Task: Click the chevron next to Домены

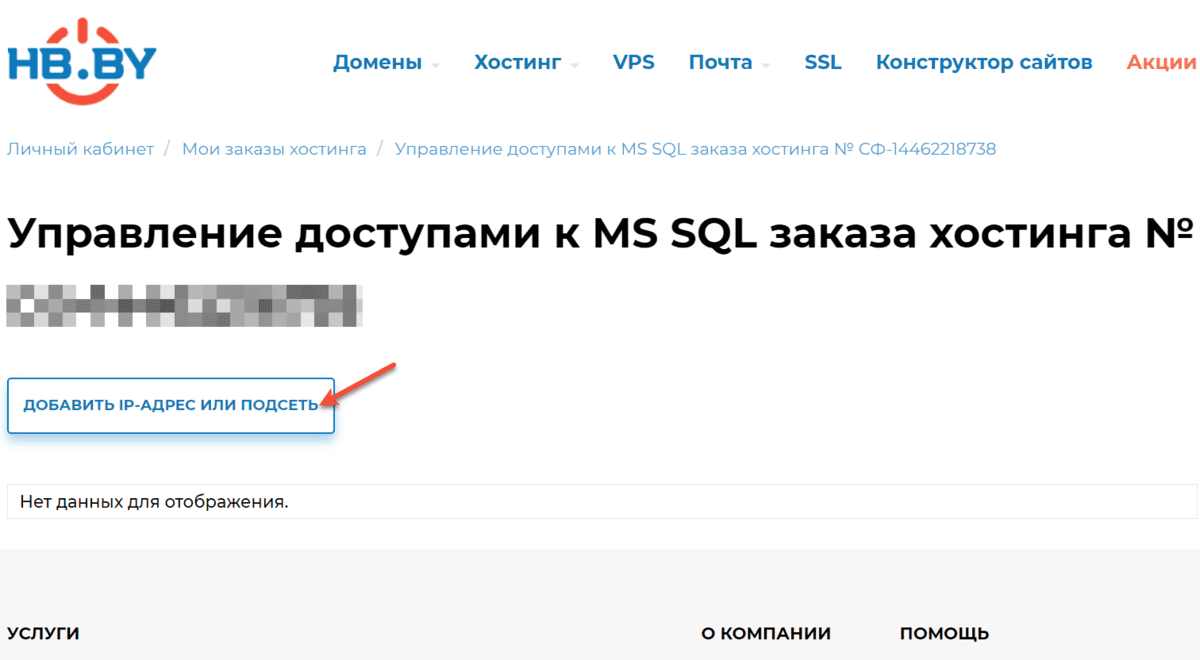Action: [x=437, y=66]
